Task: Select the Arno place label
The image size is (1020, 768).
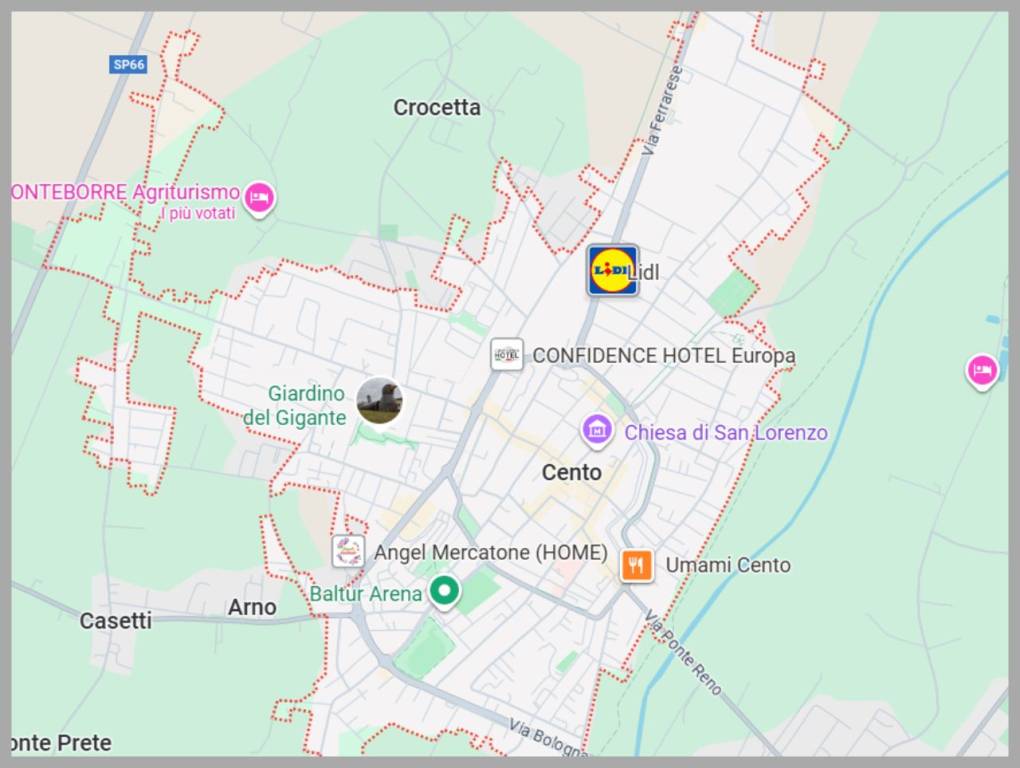Action: [252, 607]
